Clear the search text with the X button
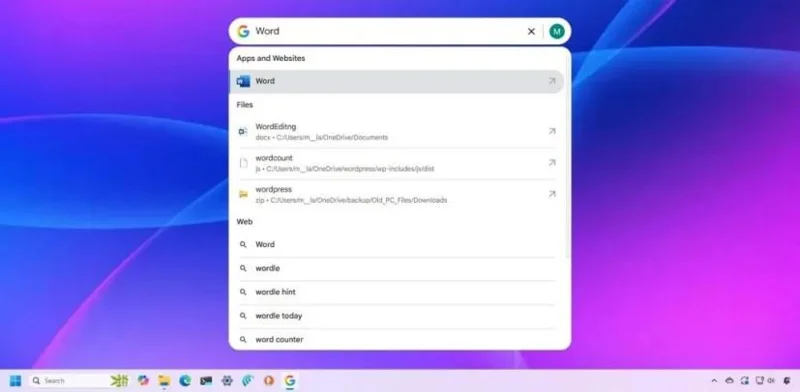 [x=531, y=31]
